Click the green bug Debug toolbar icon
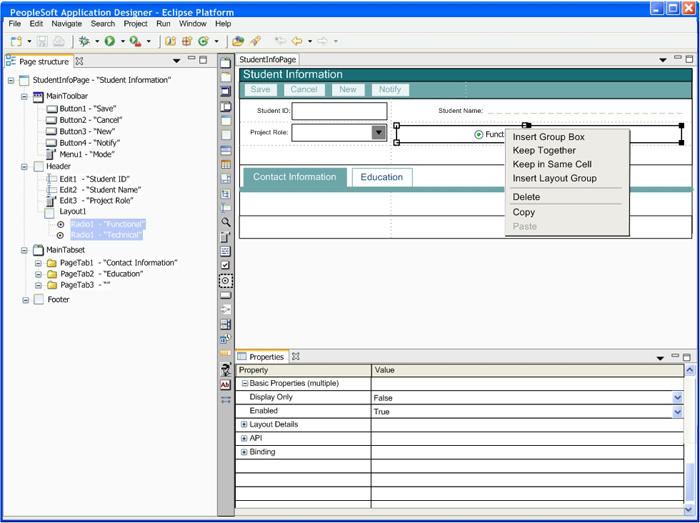 coord(84,42)
